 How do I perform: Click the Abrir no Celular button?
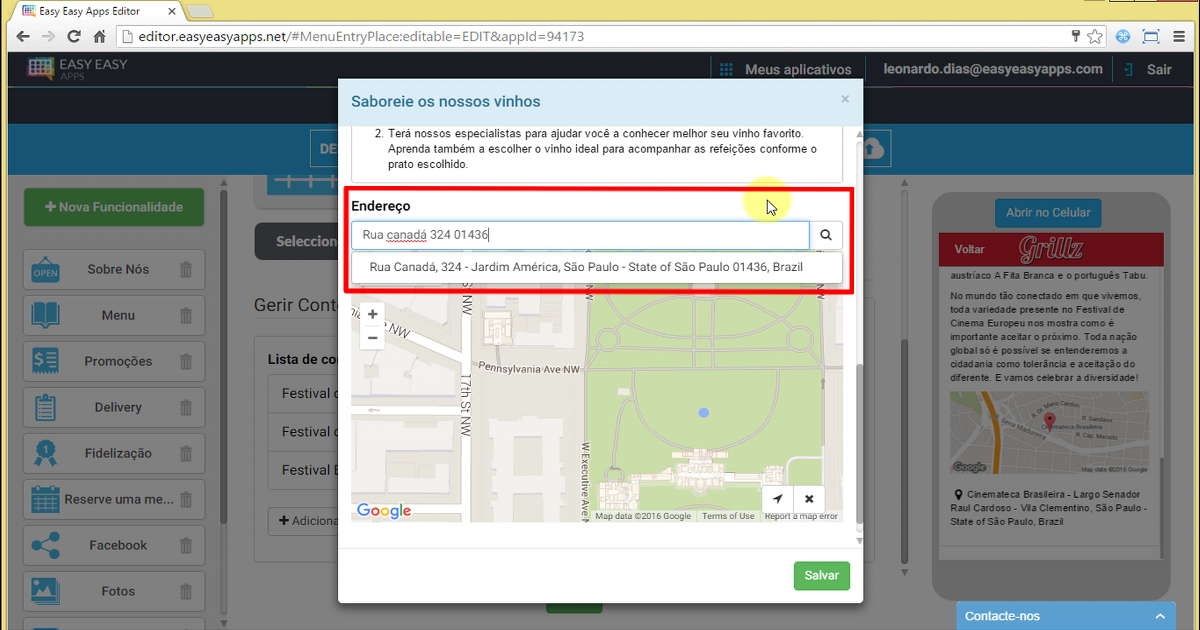(1047, 212)
